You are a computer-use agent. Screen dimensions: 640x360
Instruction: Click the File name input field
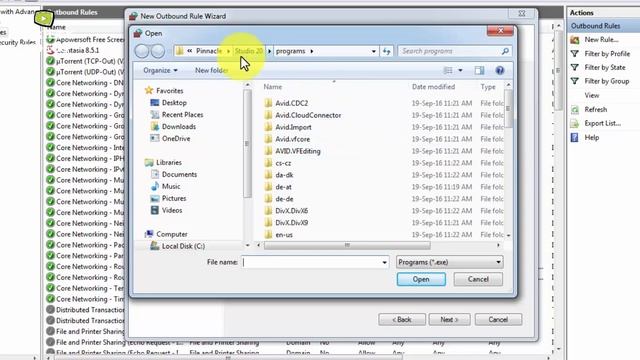coord(311,262)
